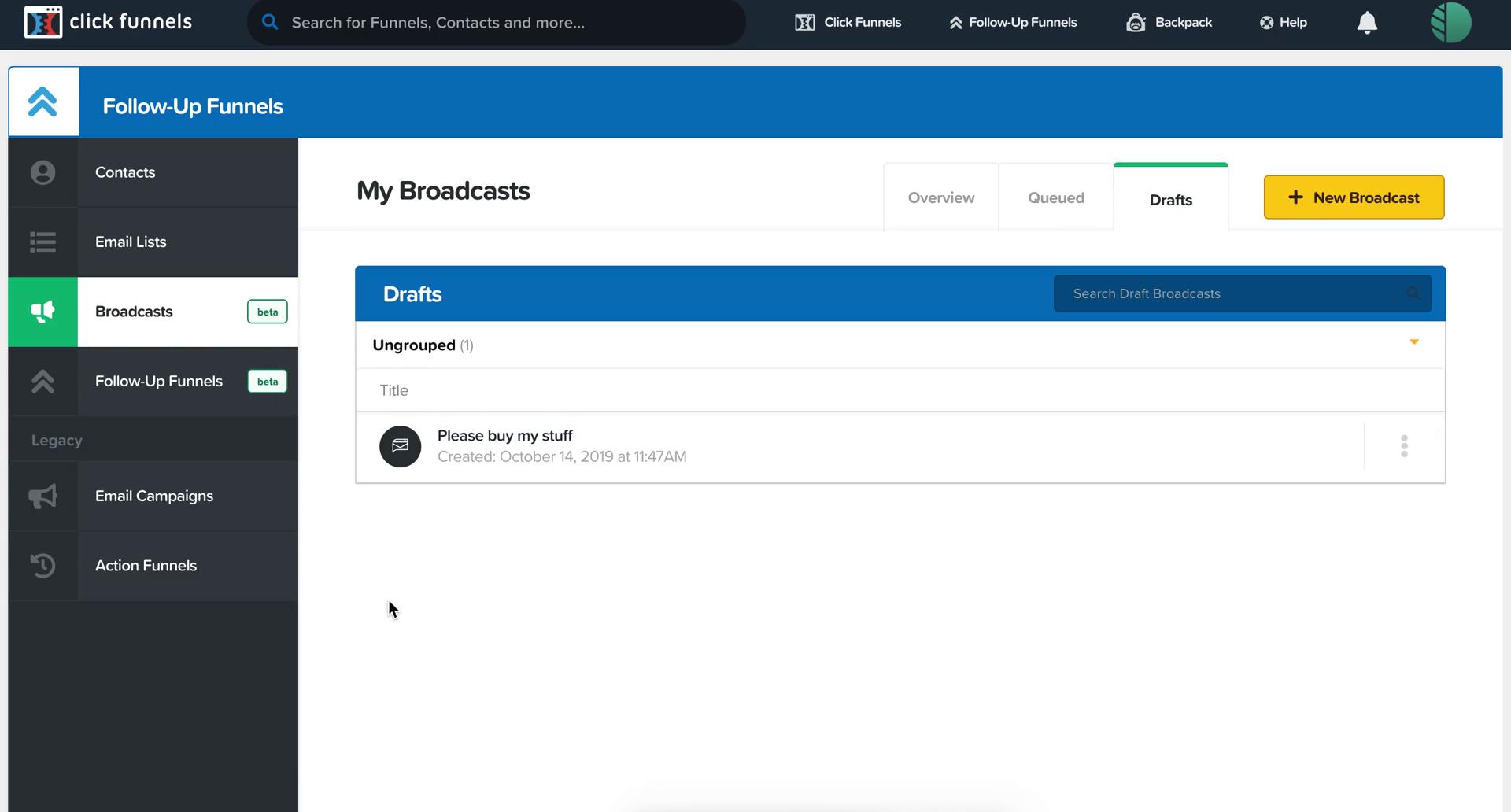Collapse the Ungrouped section arrow

tap(1413, 341)
